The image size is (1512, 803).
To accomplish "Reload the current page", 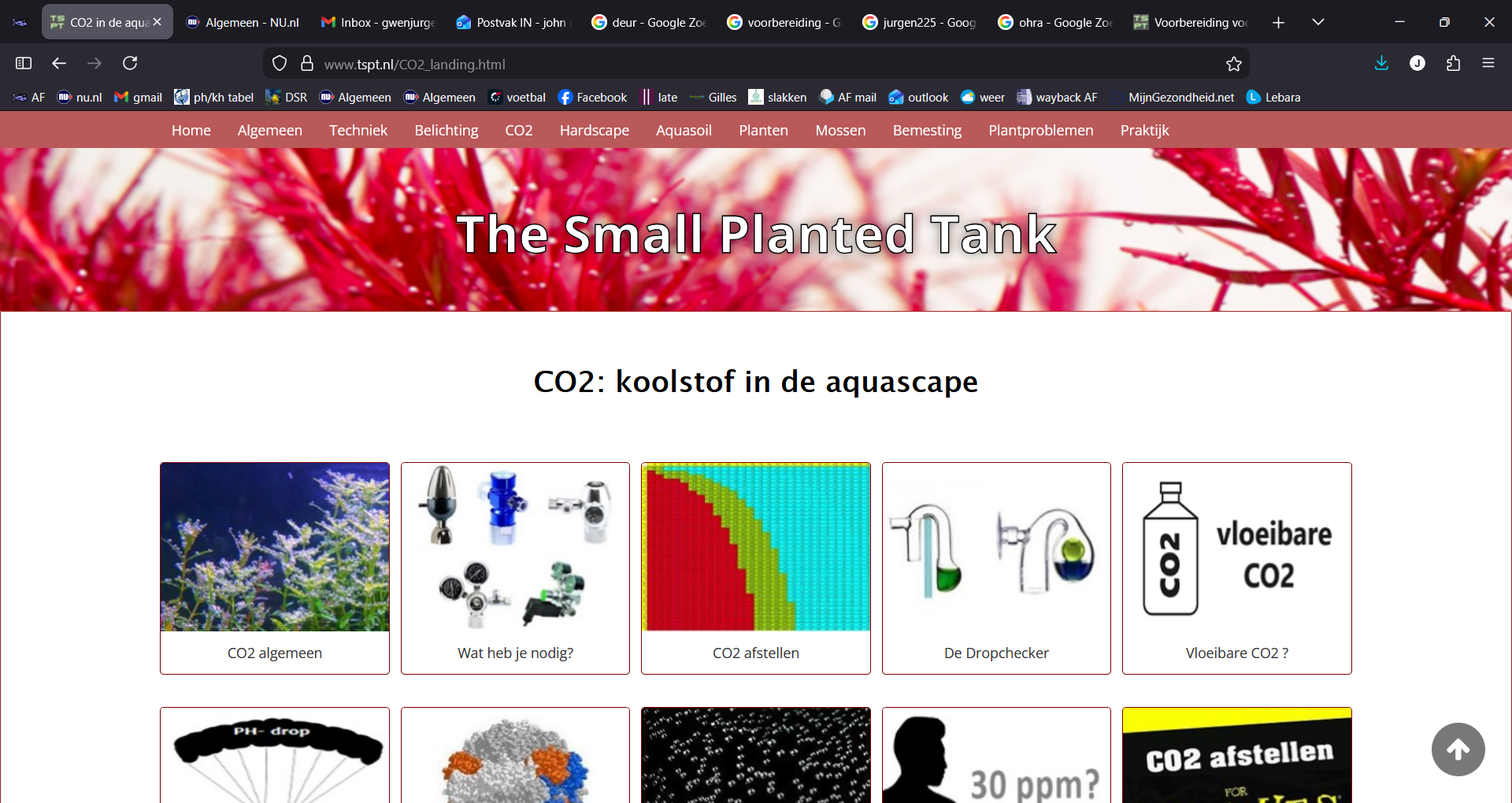I will (x=130, y=63).
